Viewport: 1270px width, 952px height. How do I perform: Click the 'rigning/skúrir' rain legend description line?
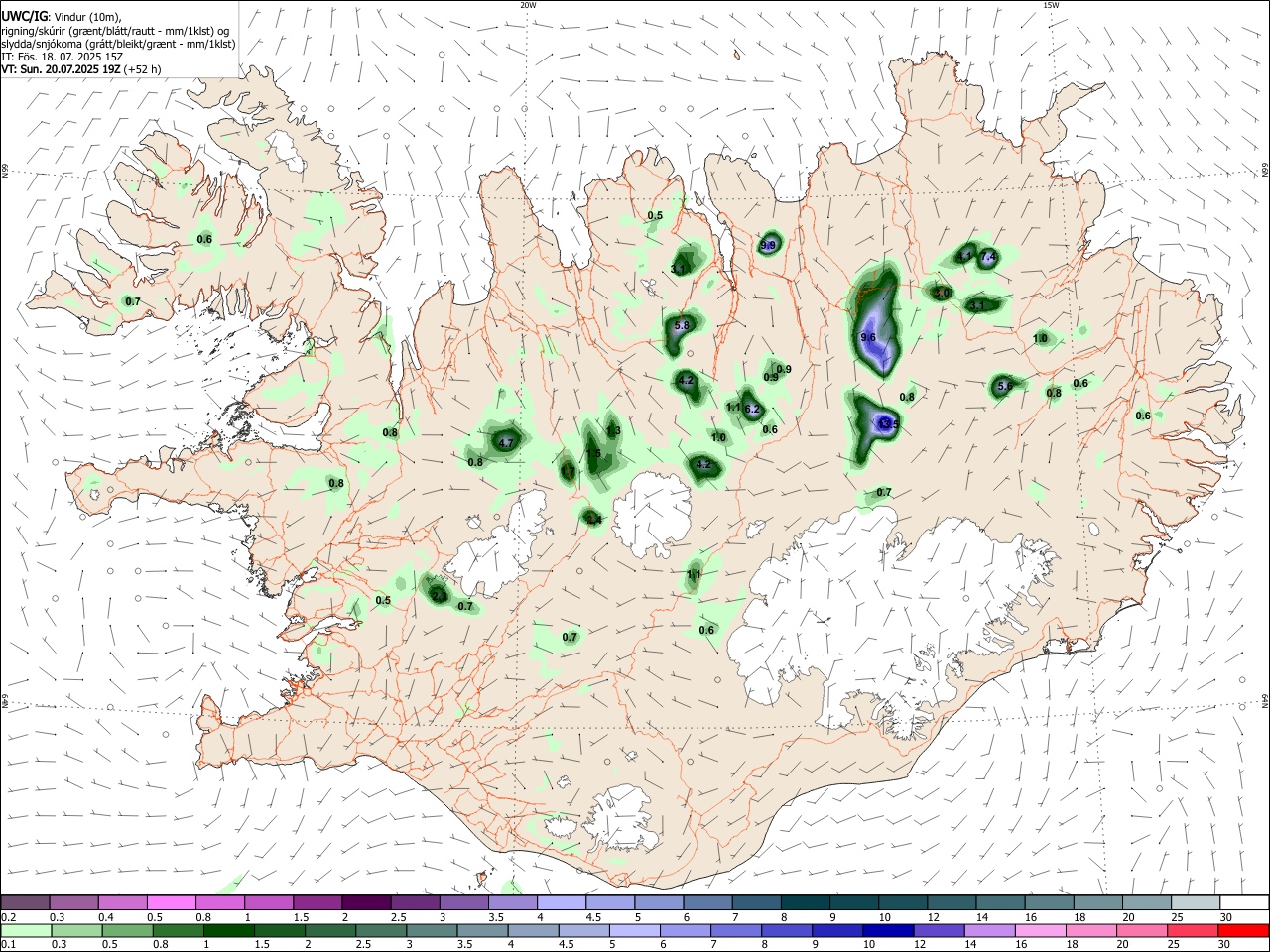coord(115,30)
